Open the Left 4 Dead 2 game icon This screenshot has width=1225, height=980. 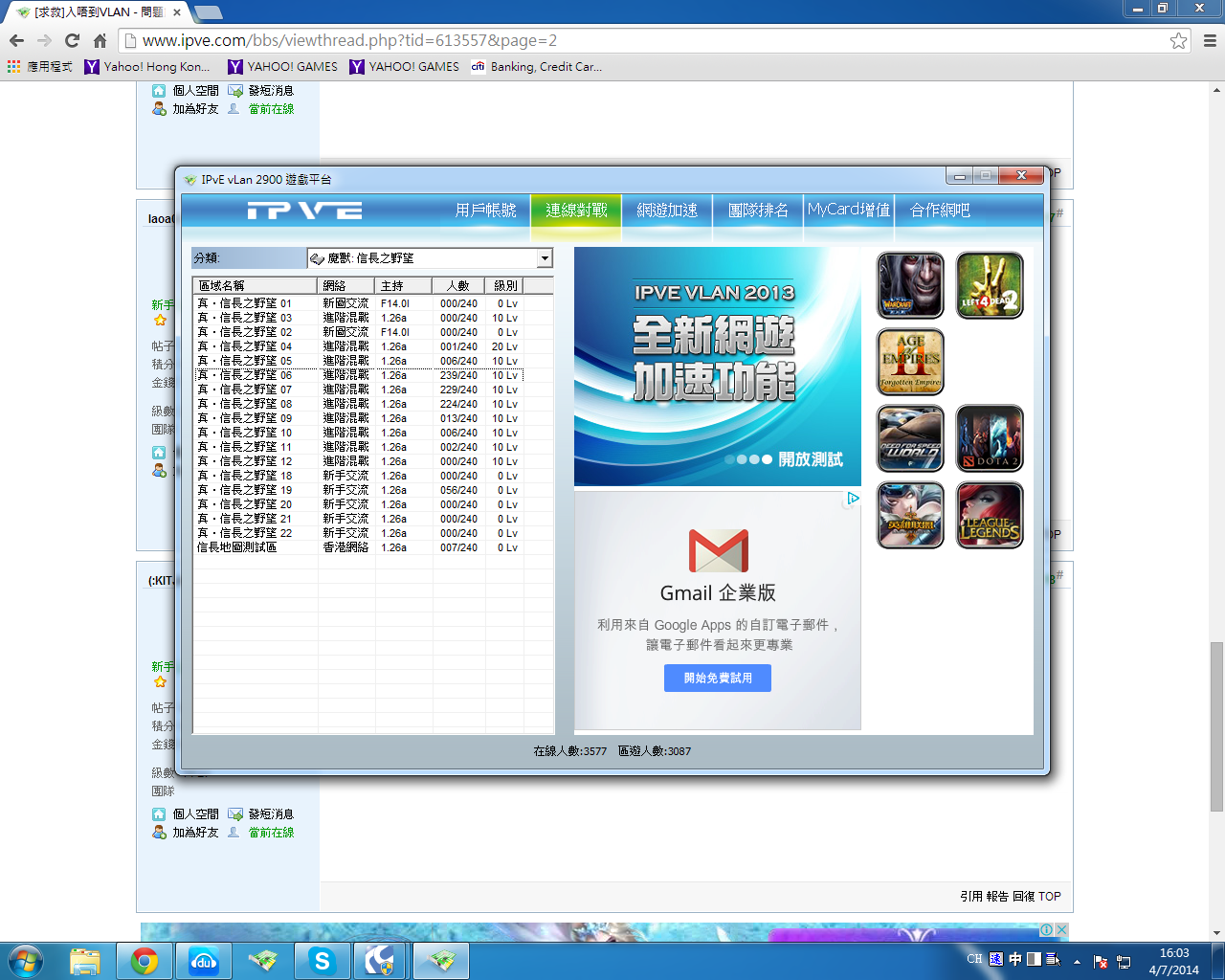(x=990, y=285)
